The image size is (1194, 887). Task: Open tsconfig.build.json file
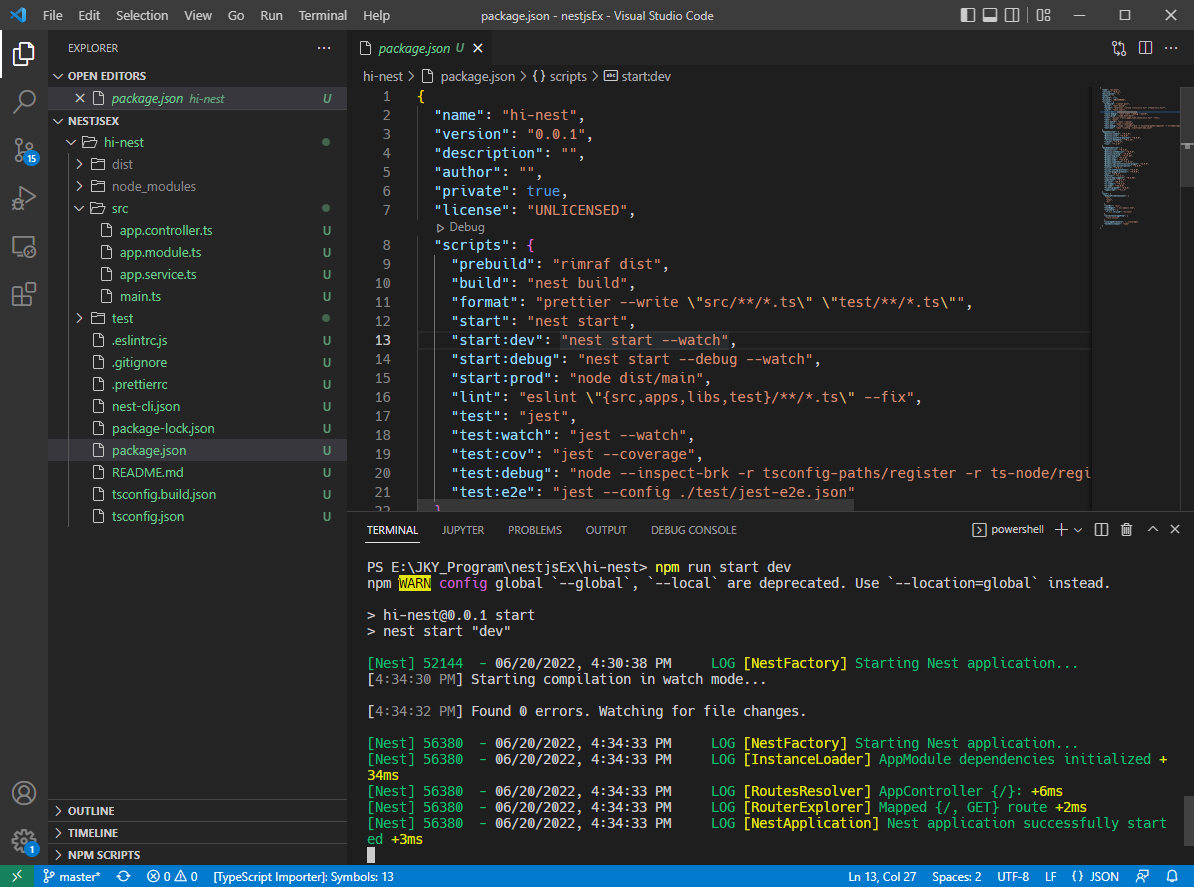click(x=197, y=494)
